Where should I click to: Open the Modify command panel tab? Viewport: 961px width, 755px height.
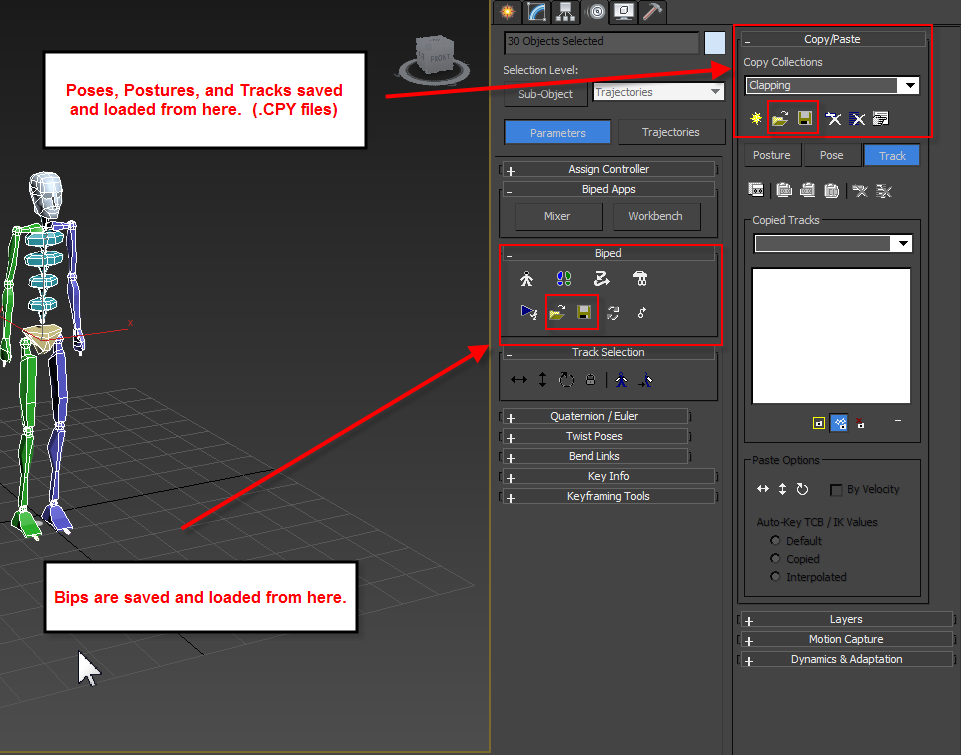coord(536,12)
